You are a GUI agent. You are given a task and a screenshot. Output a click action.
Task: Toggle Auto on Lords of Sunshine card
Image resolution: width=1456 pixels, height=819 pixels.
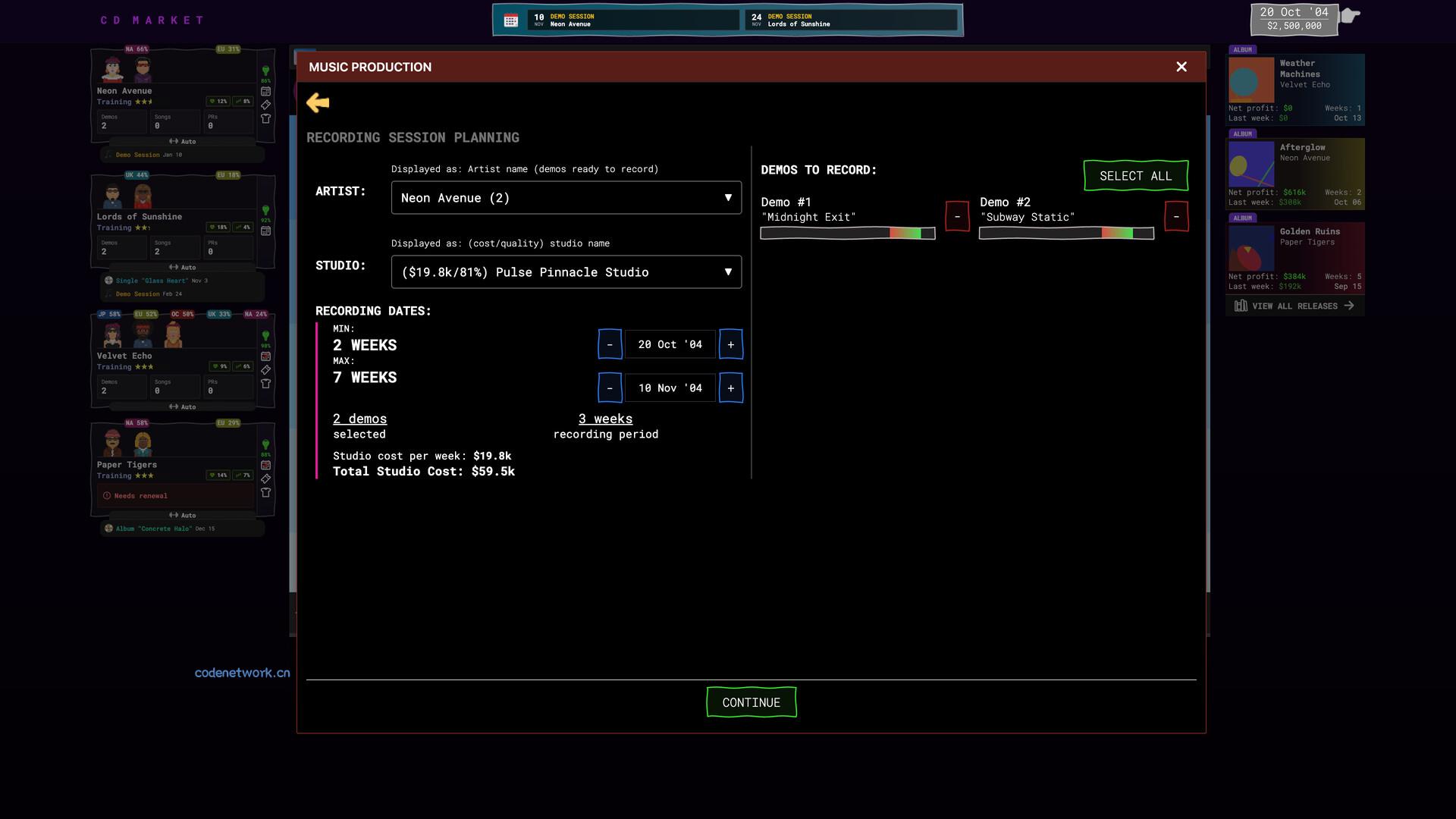(183, 268)
